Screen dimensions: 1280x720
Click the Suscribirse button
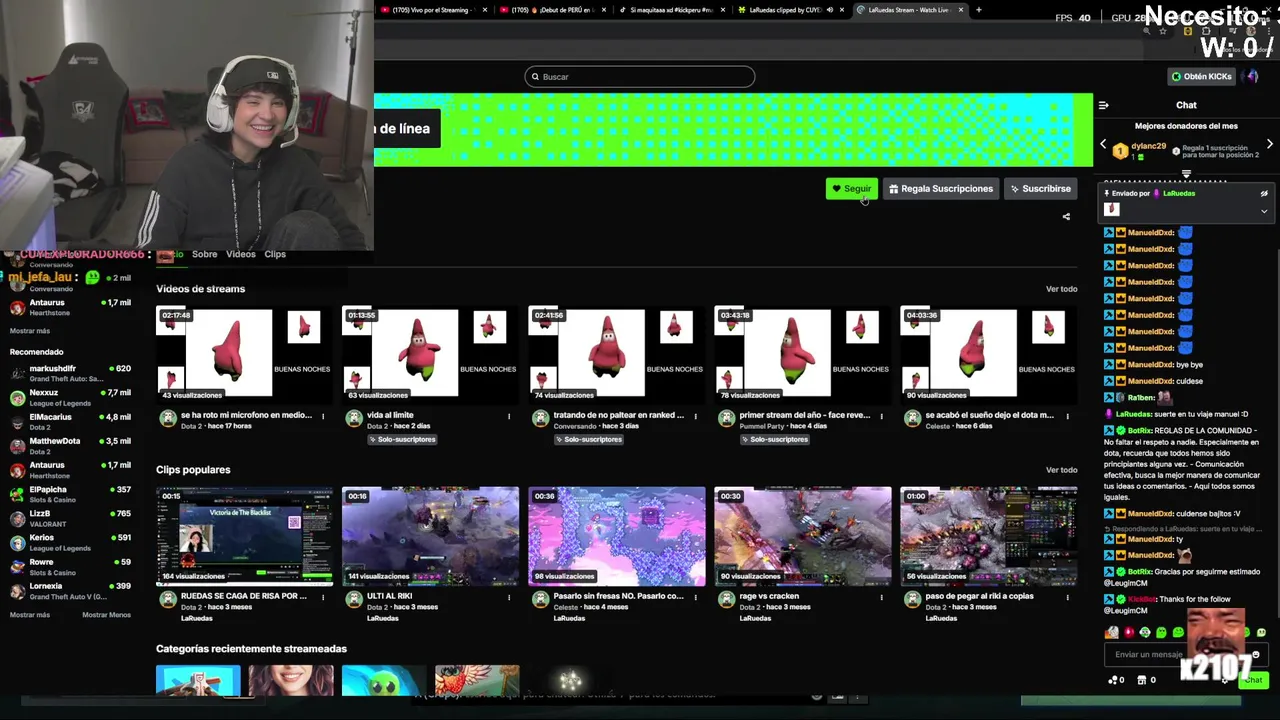point(1040,188)
